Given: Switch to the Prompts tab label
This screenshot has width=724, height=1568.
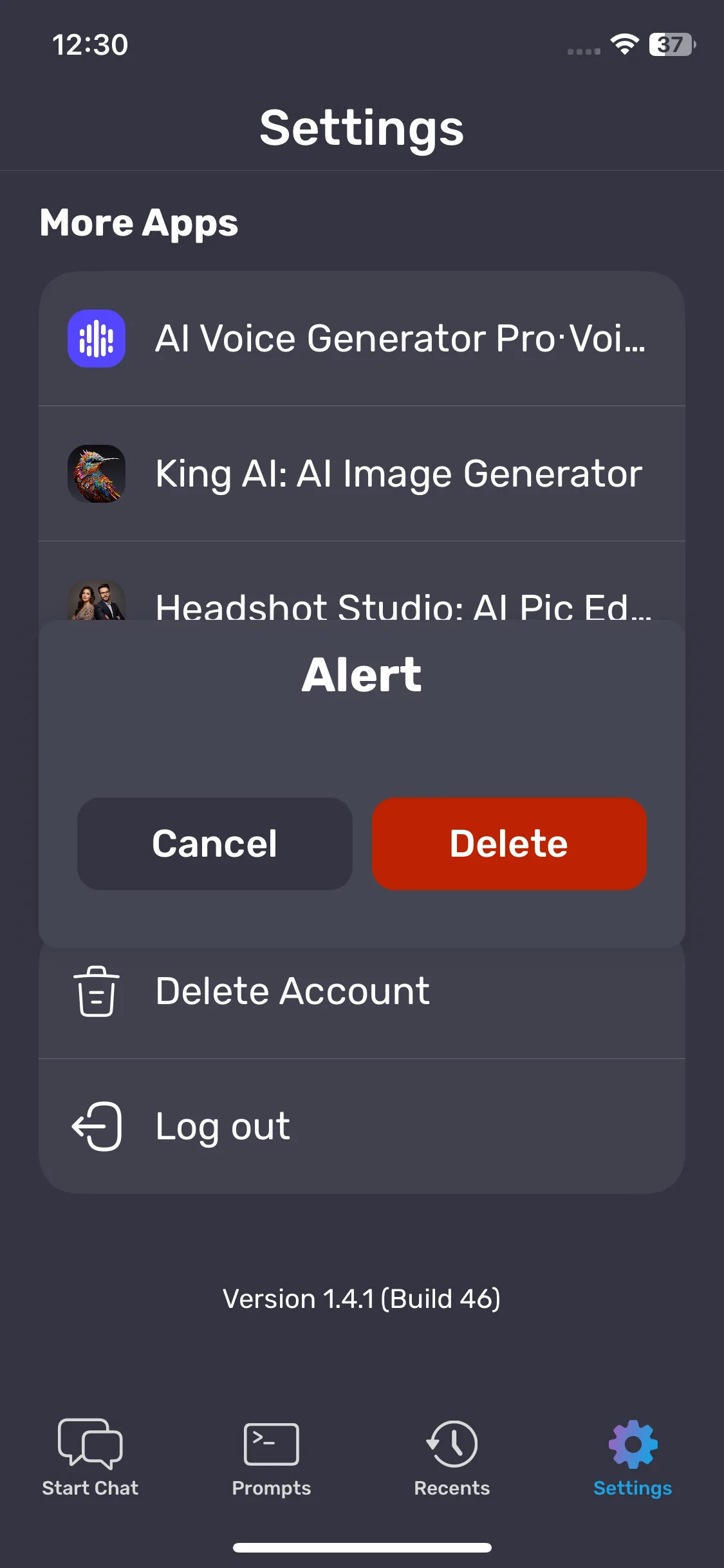Looking at the screenshot, I should [x=271, y=1488].
